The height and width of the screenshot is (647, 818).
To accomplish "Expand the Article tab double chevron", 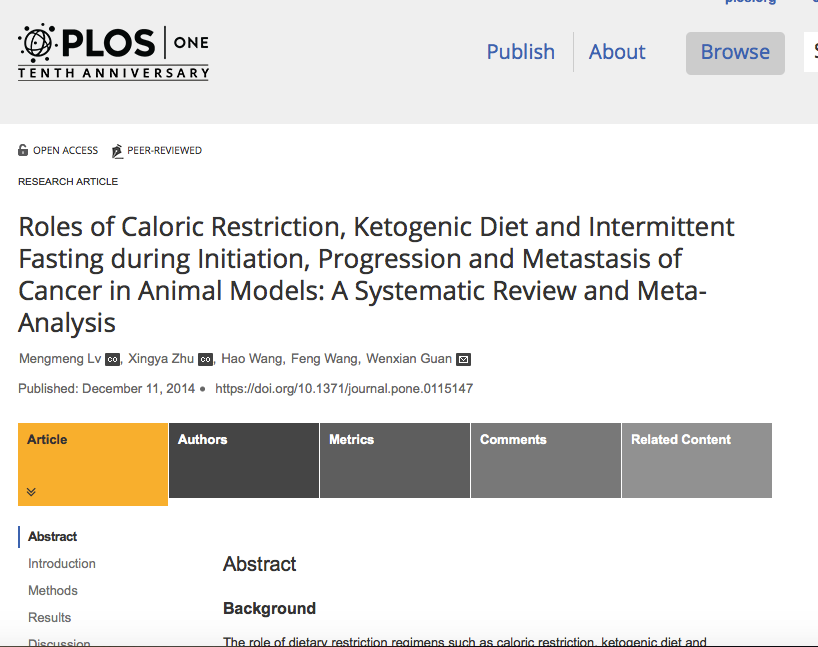I will point(31,492).
